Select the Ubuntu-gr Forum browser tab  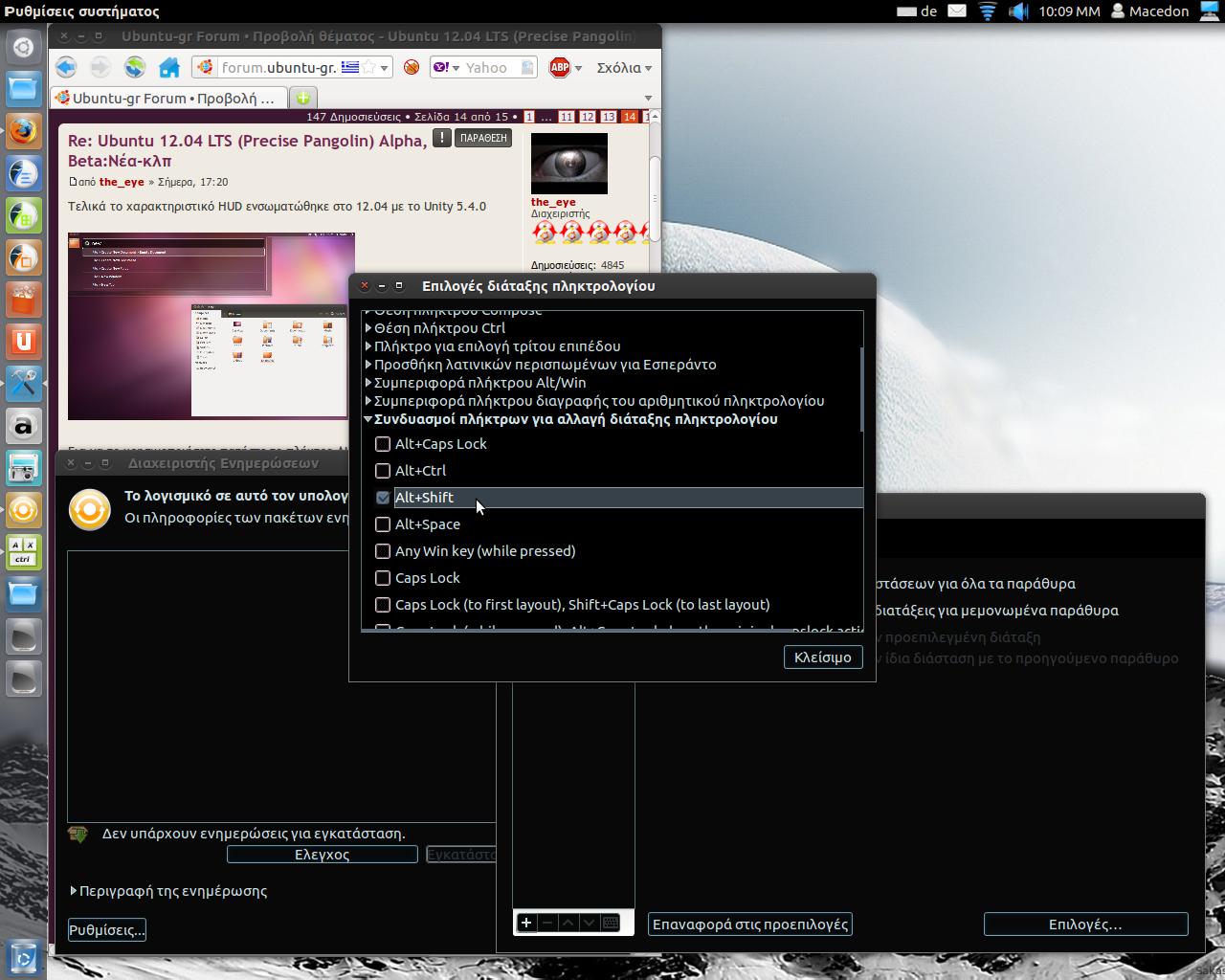click(168, 98)
